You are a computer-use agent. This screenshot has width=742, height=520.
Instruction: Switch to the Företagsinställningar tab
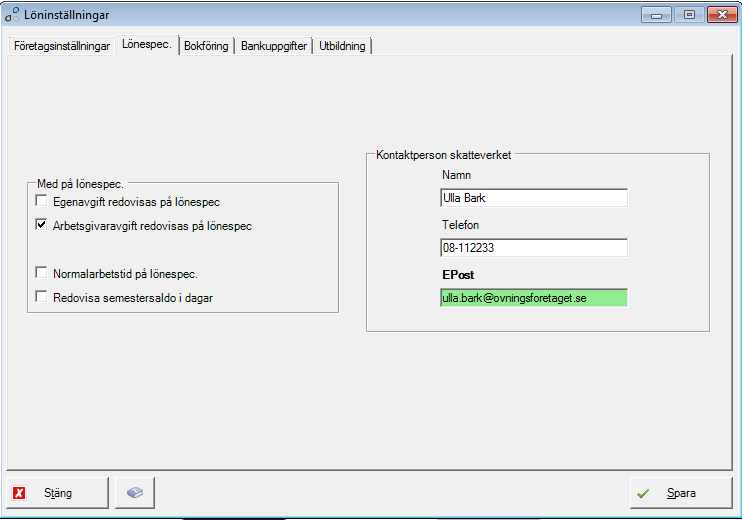click(x=62, y=46)
